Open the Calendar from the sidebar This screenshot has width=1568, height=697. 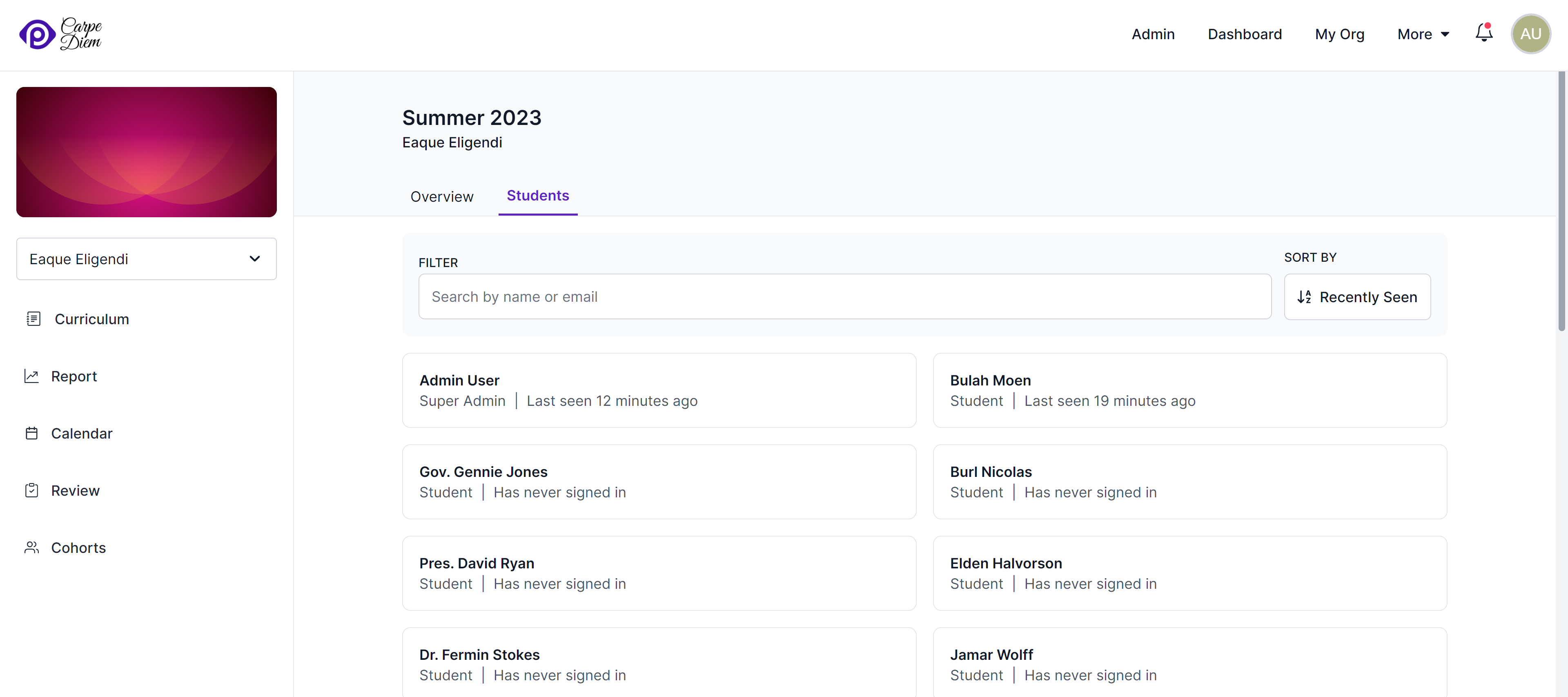82,433
